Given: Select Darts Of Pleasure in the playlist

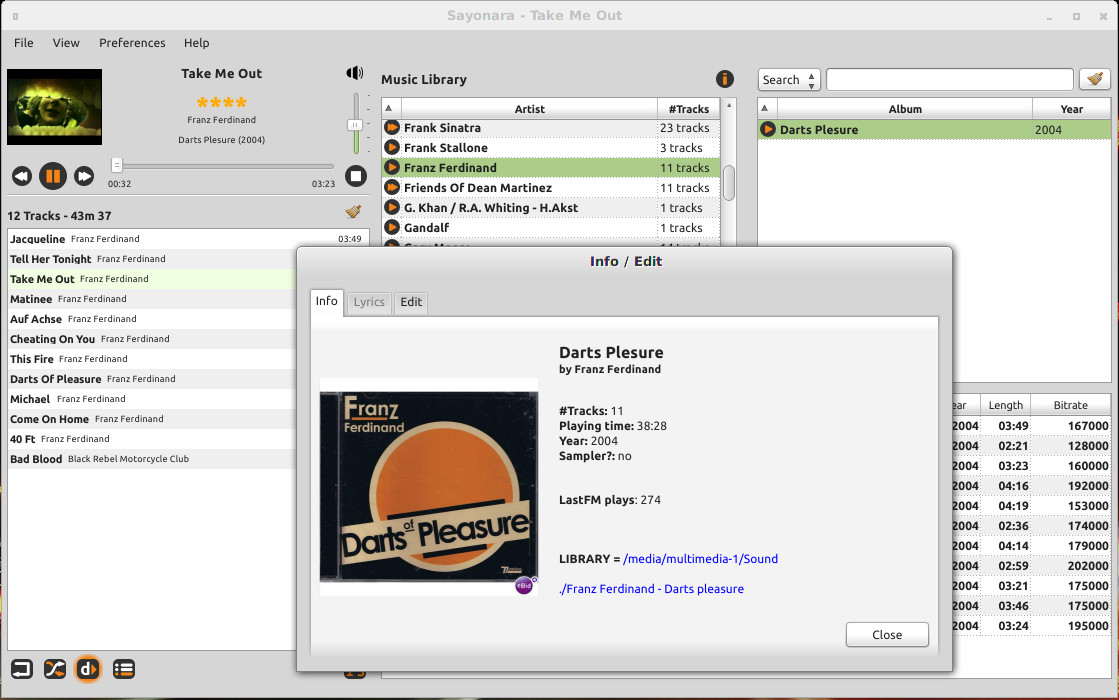Looking at the screenshot, I should tap(153, 379).
